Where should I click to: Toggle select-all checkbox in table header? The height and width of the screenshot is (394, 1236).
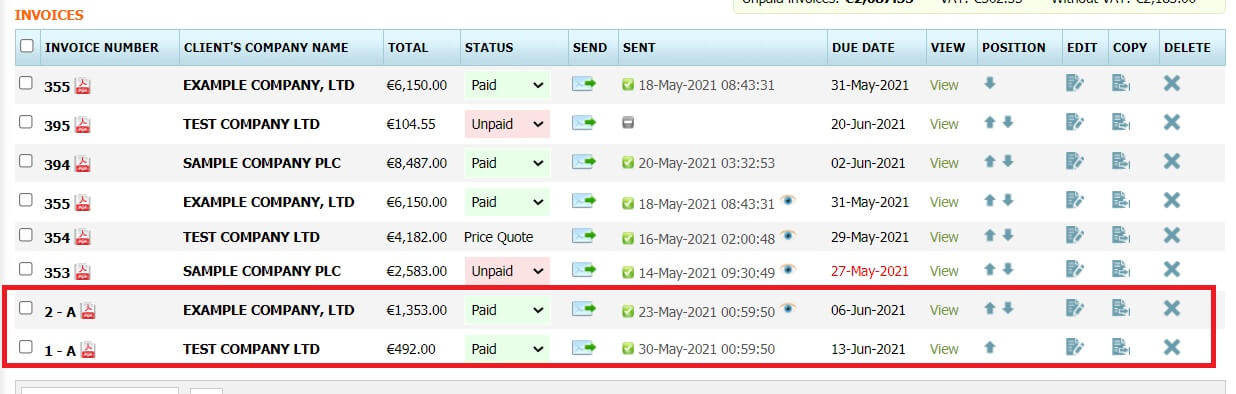tap(27, 46)
